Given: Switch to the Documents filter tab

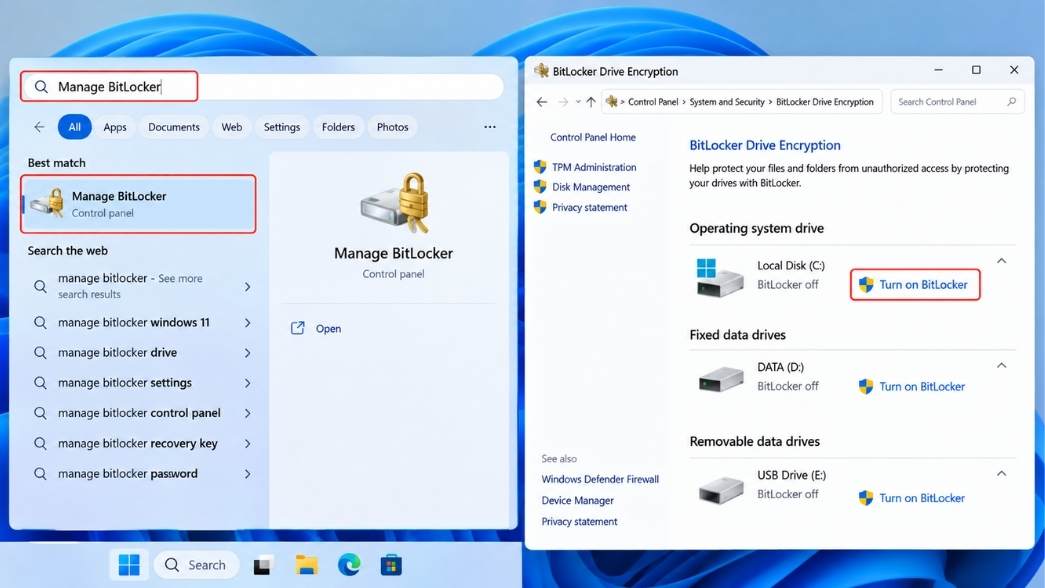Looking at the screenshot, I should 174,127.
